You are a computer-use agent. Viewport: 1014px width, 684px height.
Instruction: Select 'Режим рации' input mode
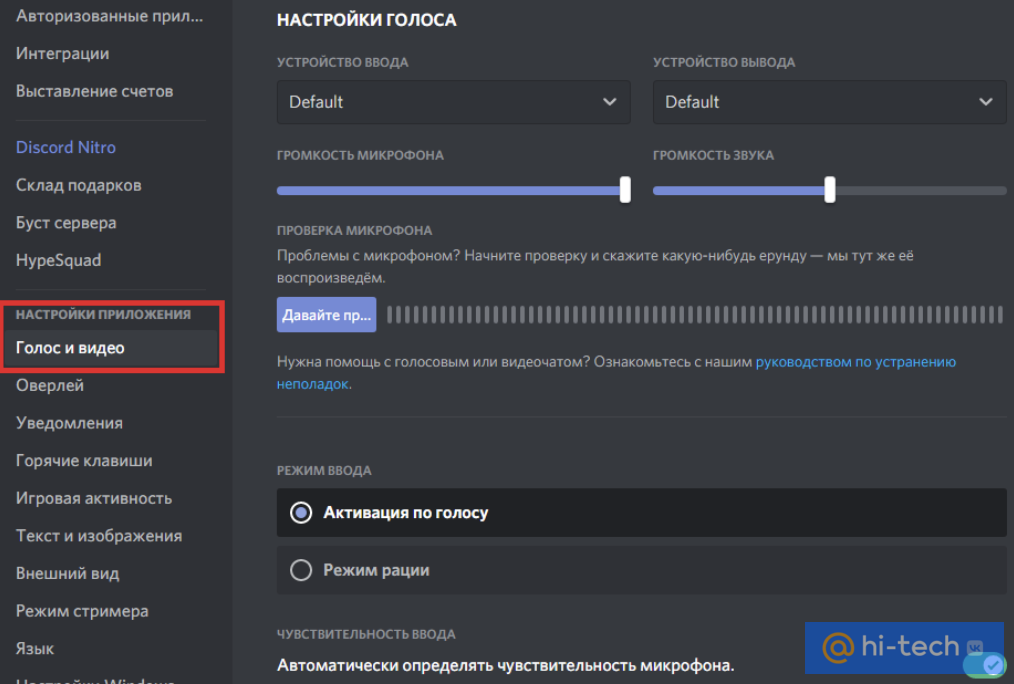(642, 570)
